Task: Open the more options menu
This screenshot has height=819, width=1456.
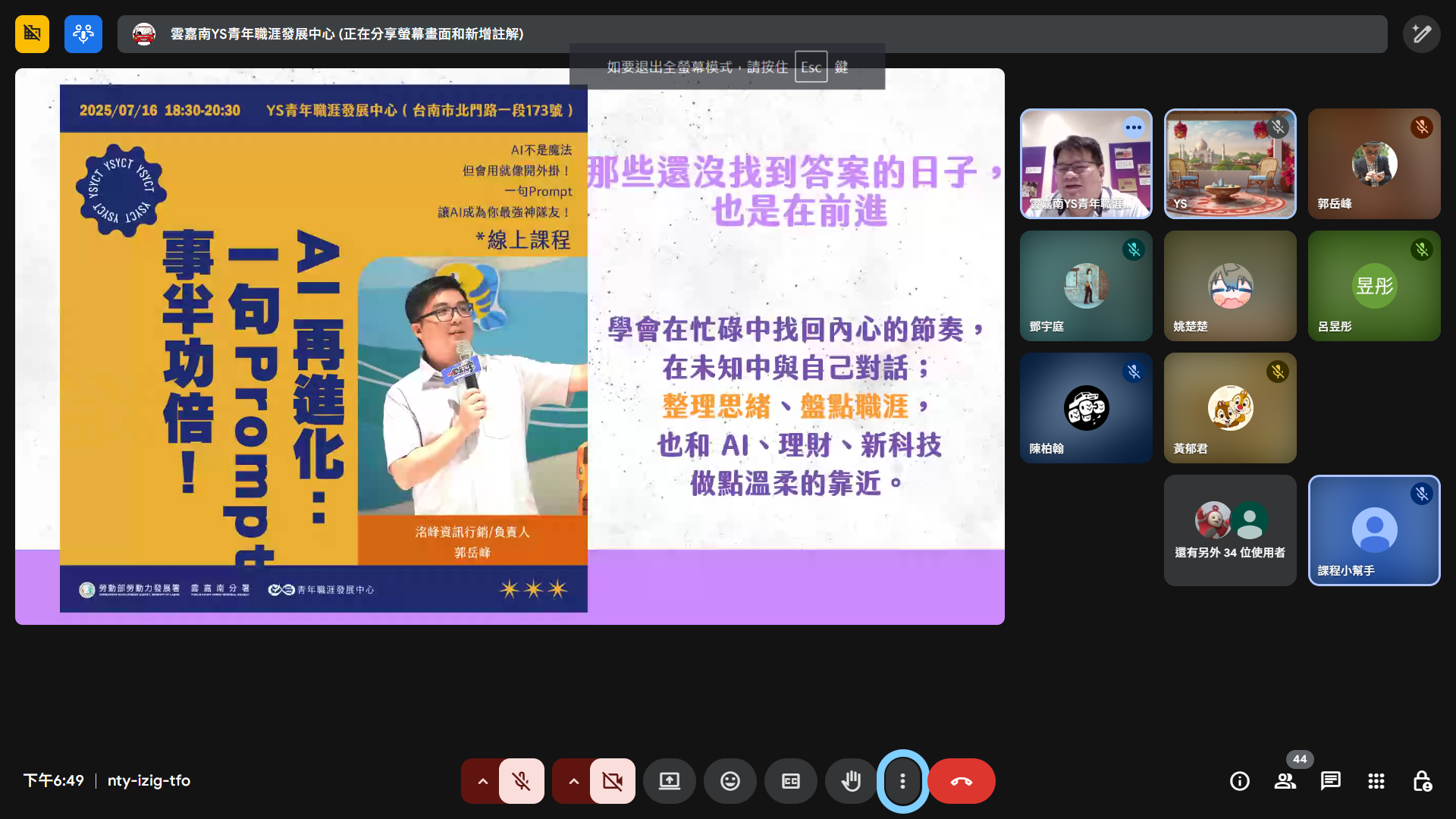Action: pos(902,781)
